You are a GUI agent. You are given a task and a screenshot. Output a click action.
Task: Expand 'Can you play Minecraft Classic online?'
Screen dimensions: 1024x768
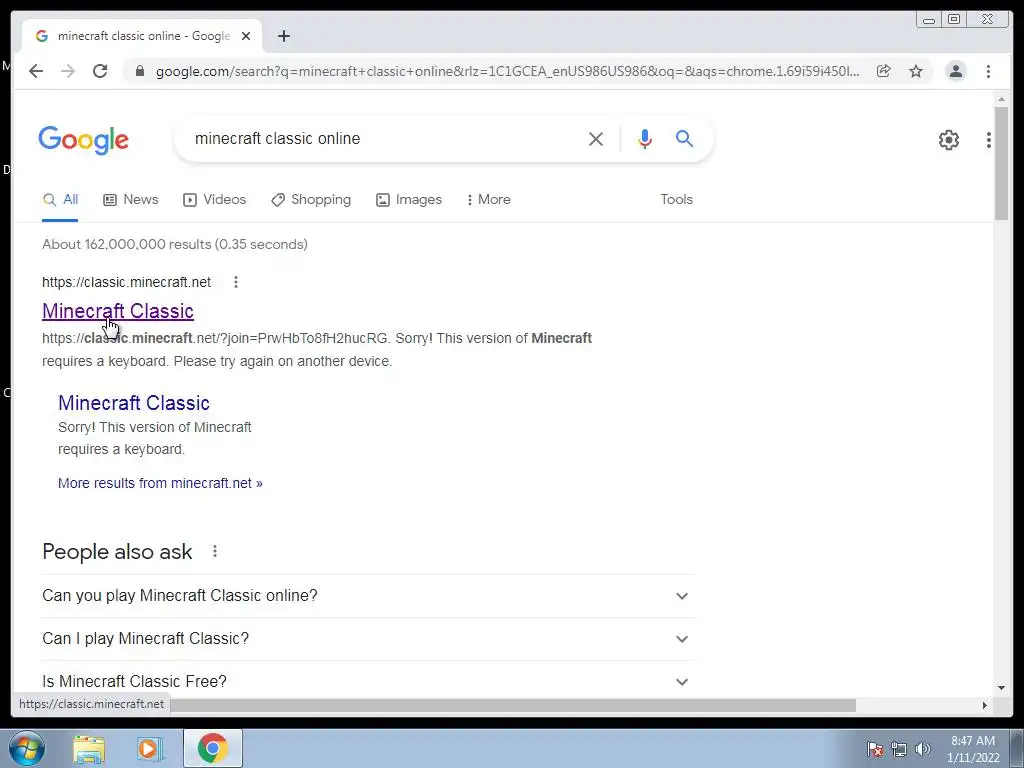pyautogui.click(x=369, y=596)
